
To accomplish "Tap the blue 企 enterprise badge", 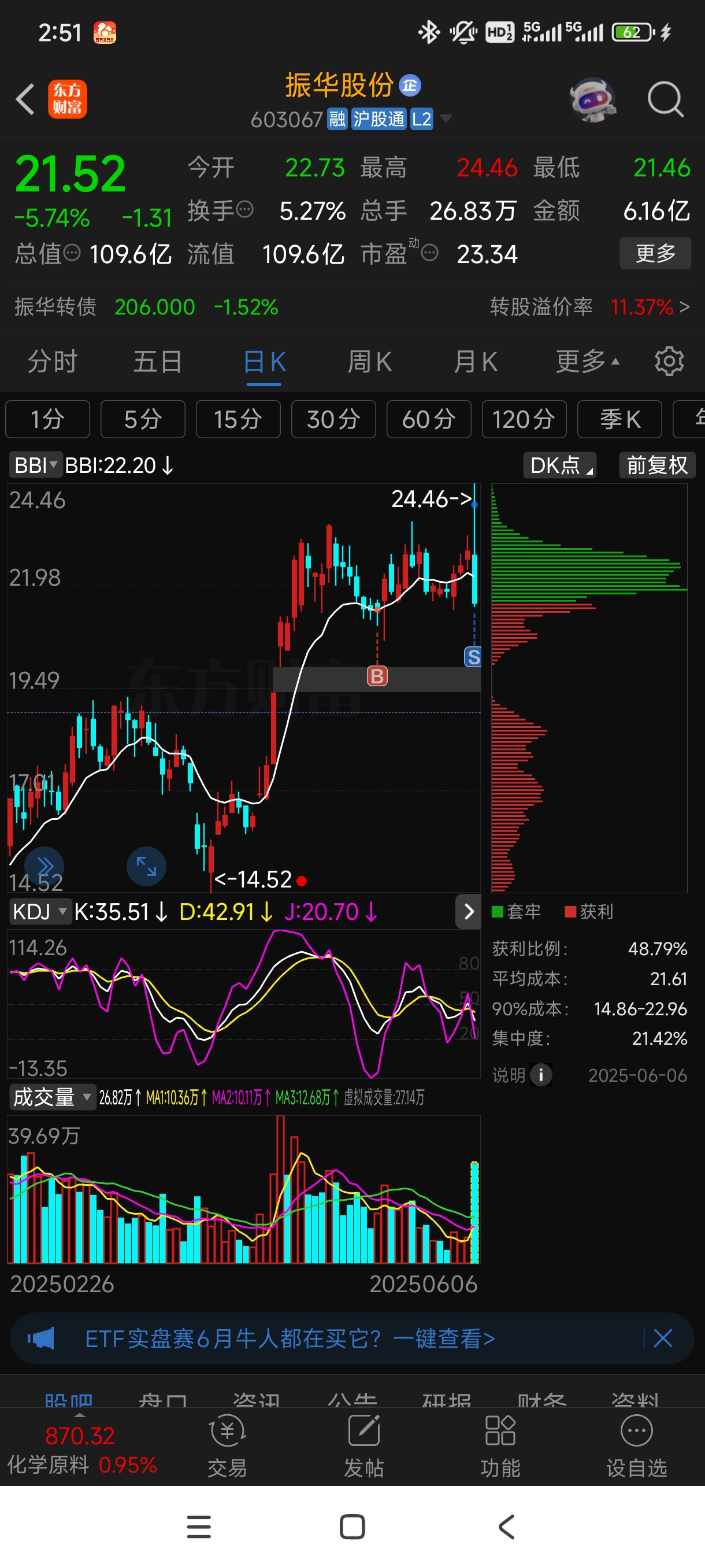I will pyautogui.click(x=410, y=86).
